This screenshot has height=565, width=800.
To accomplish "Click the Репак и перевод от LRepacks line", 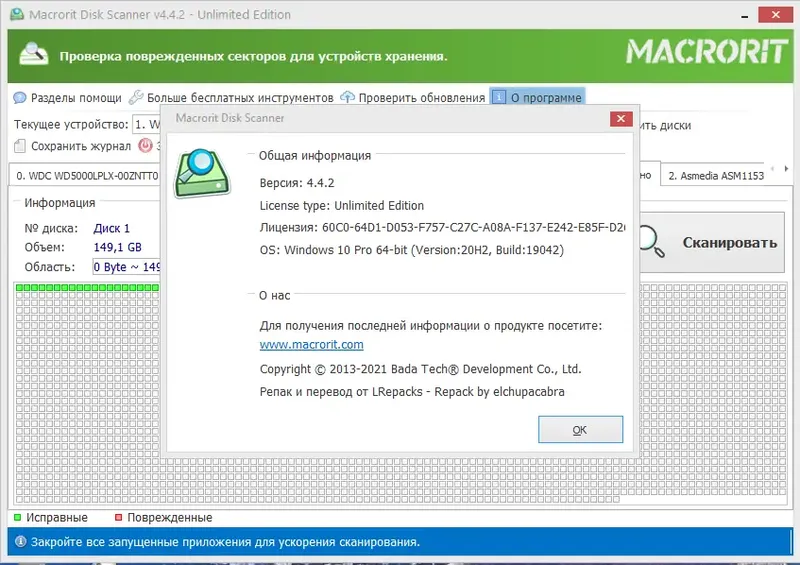I will pyautogui.click(x=412, y=392).
